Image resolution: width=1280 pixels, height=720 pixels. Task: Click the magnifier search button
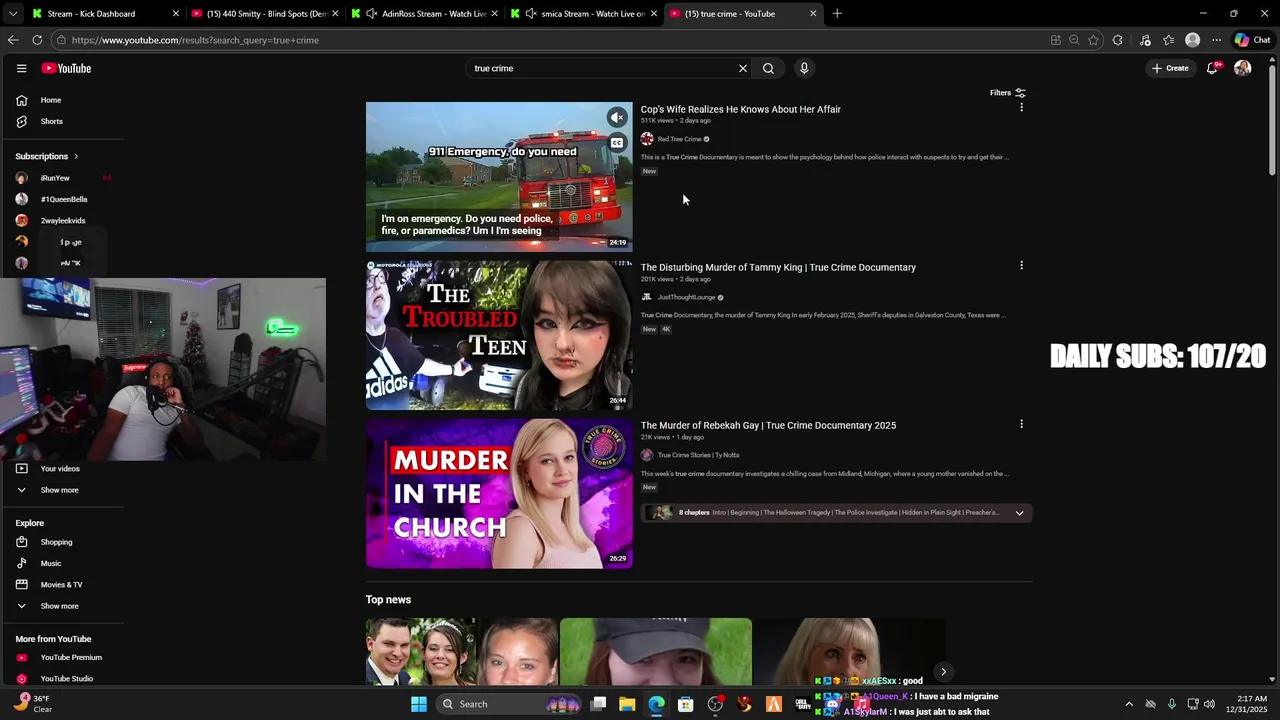(768, 68)
